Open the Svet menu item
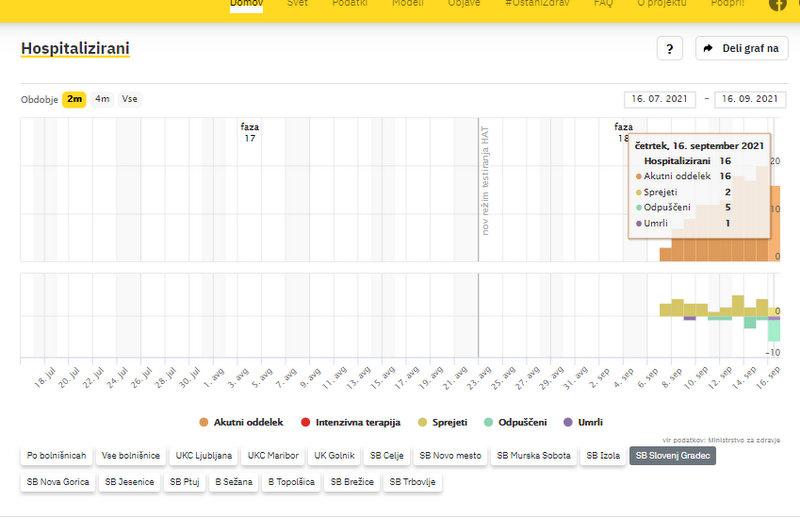 point(298,4)
